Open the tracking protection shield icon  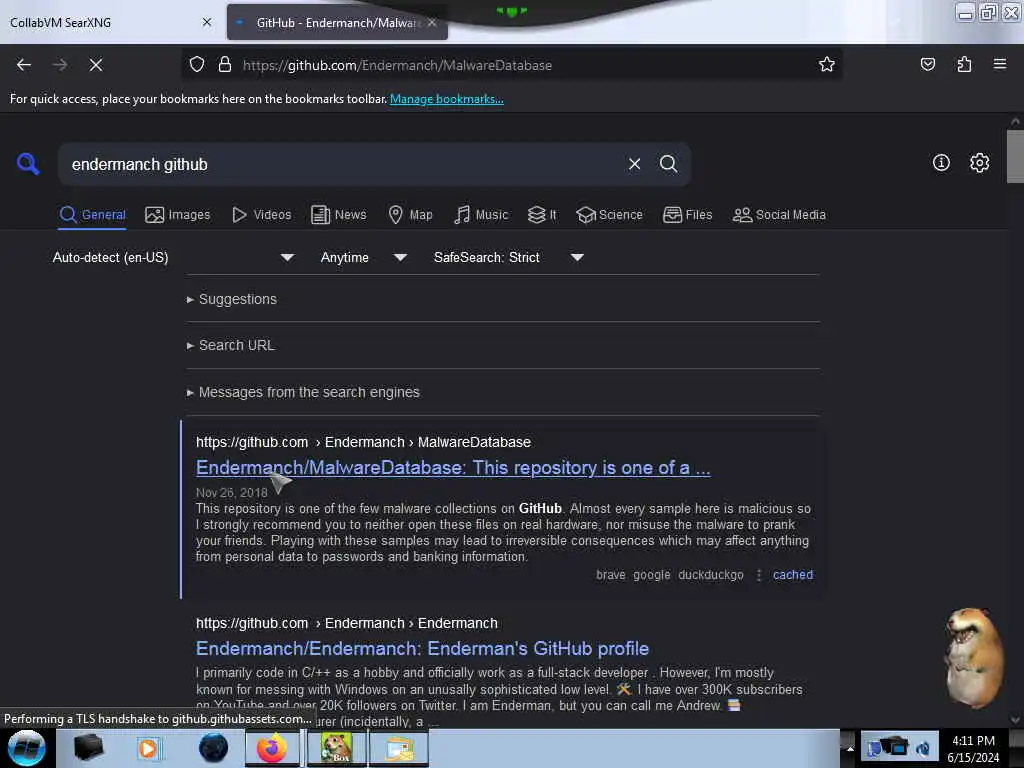(x=197, y=65)
